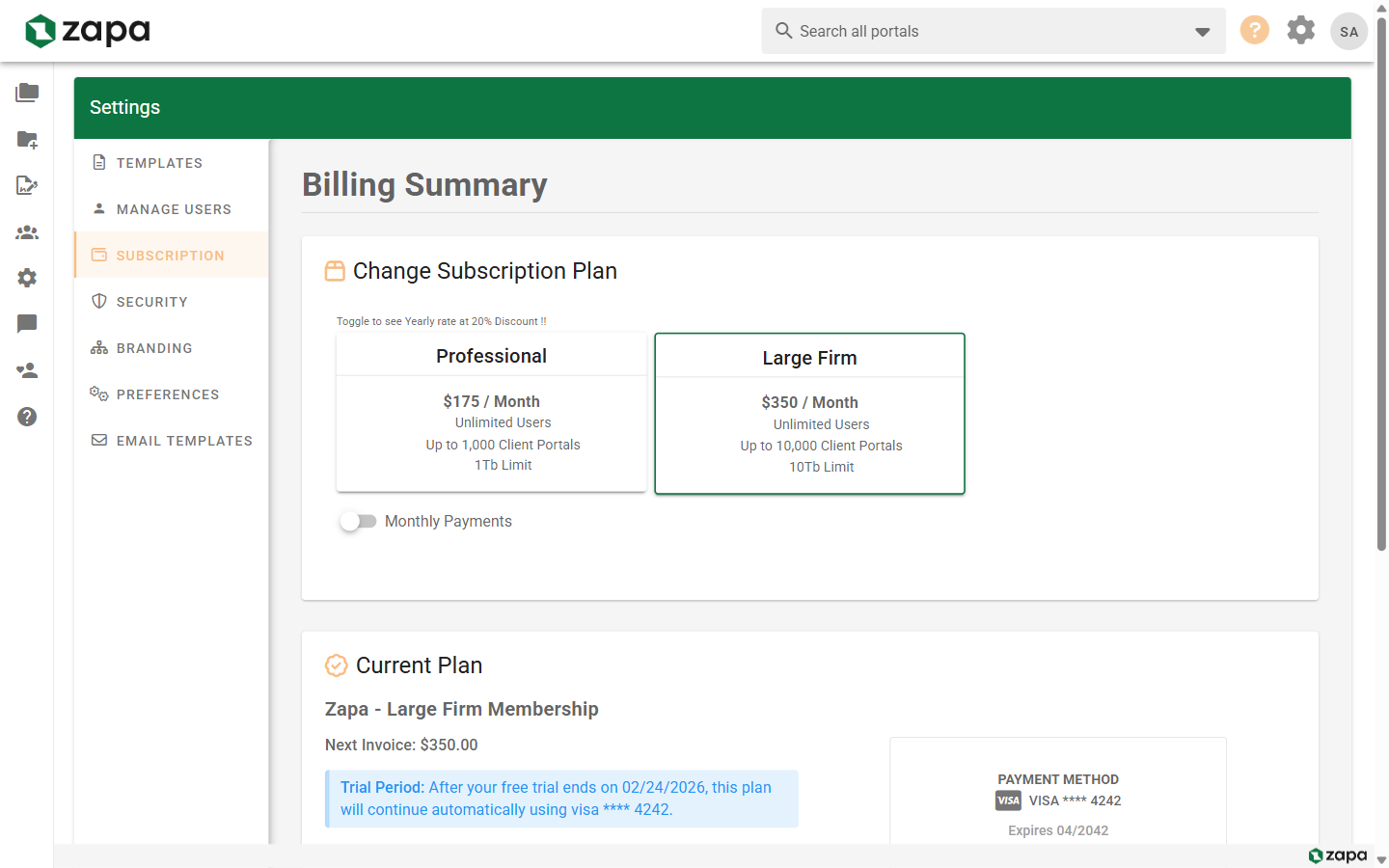Click the $350 / Month price
Image resolution: width=1389 pixels, height=868 pixels.
pyautogui.click(x=809, y=402)
